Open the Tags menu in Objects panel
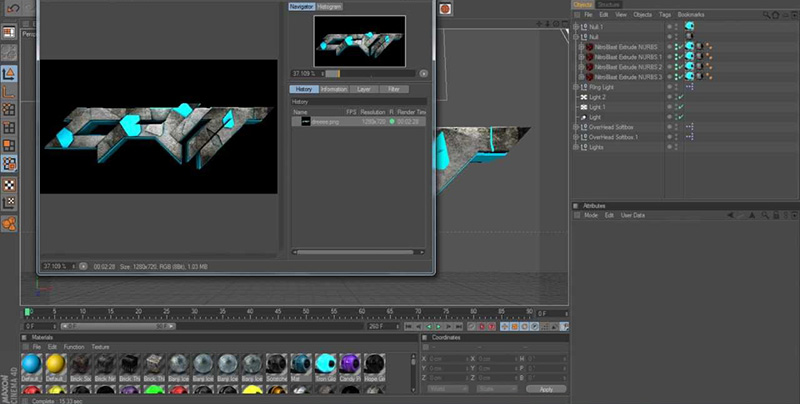This screenshot has height=404, width=800. point(664,15)
